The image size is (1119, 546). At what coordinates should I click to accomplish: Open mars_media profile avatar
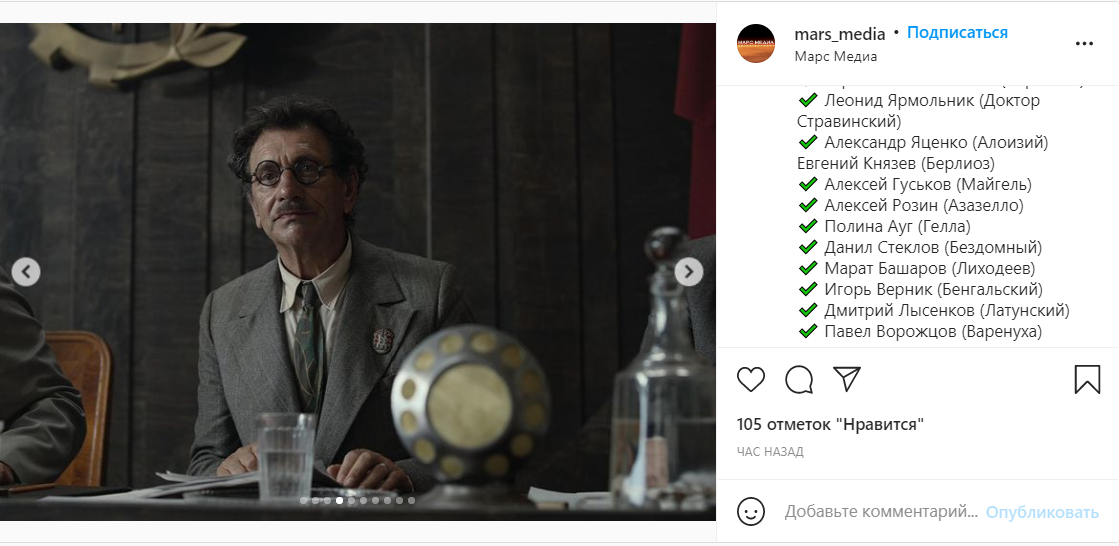[x=756, y=44]
